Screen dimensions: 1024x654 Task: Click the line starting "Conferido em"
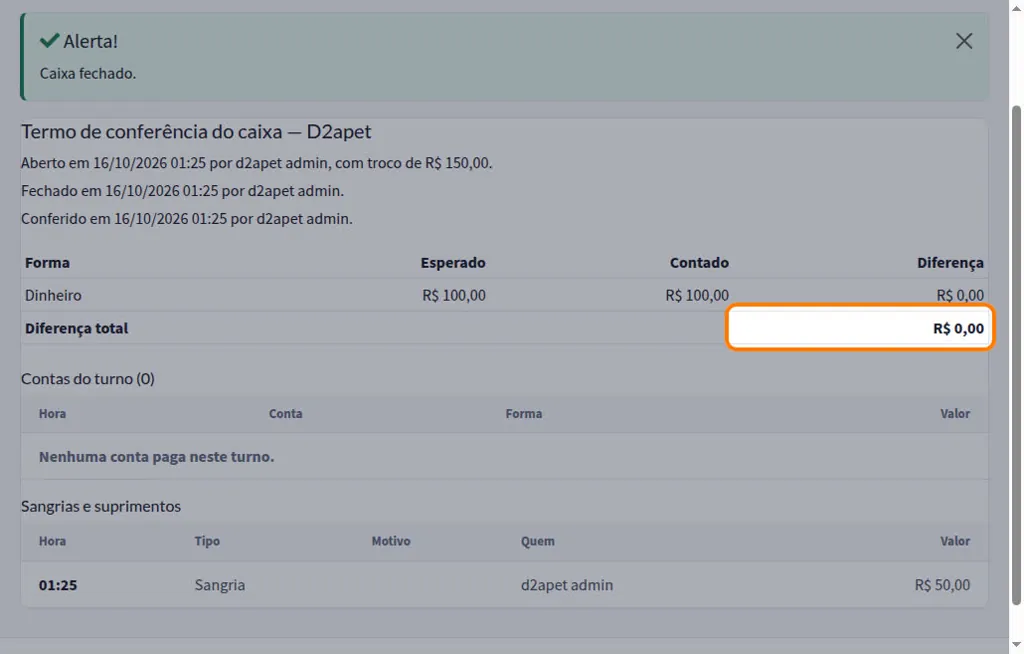[187, 218]
